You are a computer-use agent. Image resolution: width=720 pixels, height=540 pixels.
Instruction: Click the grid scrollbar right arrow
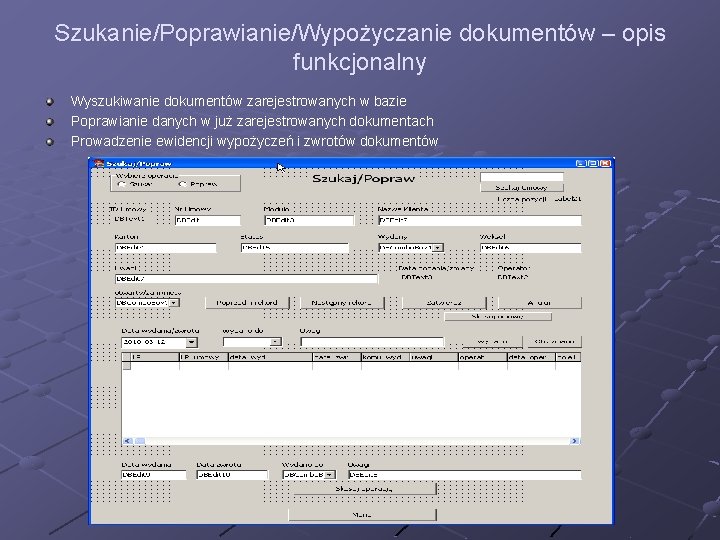click(x=575, y=441)
